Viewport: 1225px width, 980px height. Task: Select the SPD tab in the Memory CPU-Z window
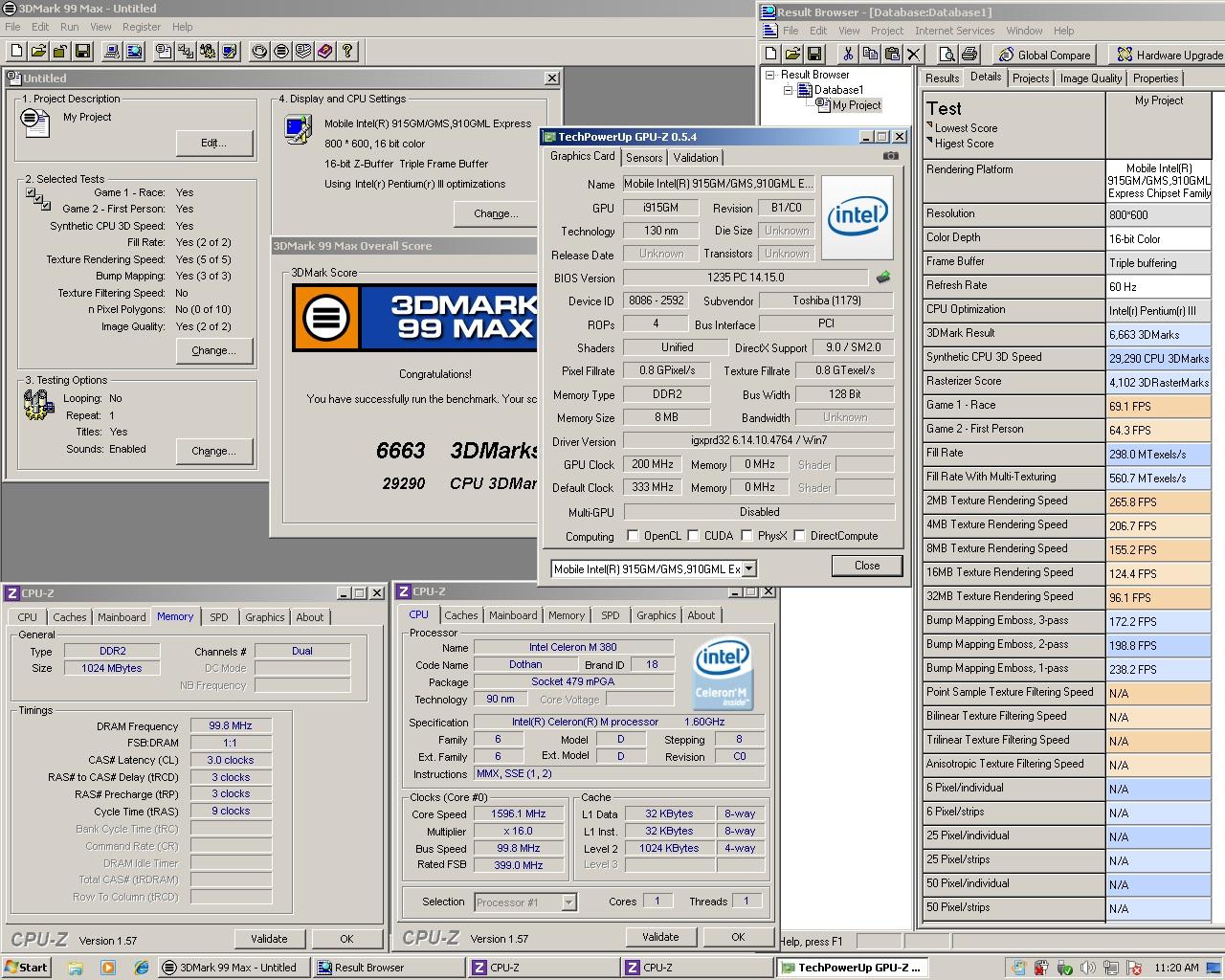click(x=218, y=617)
